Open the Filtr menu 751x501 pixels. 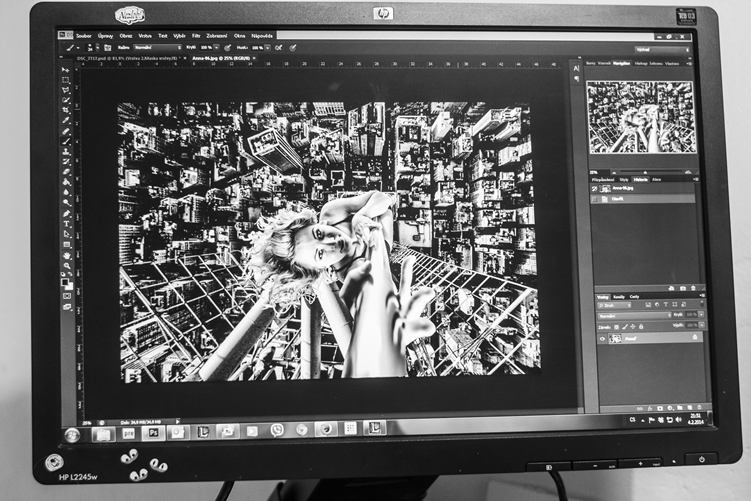(x=196, y=36)
